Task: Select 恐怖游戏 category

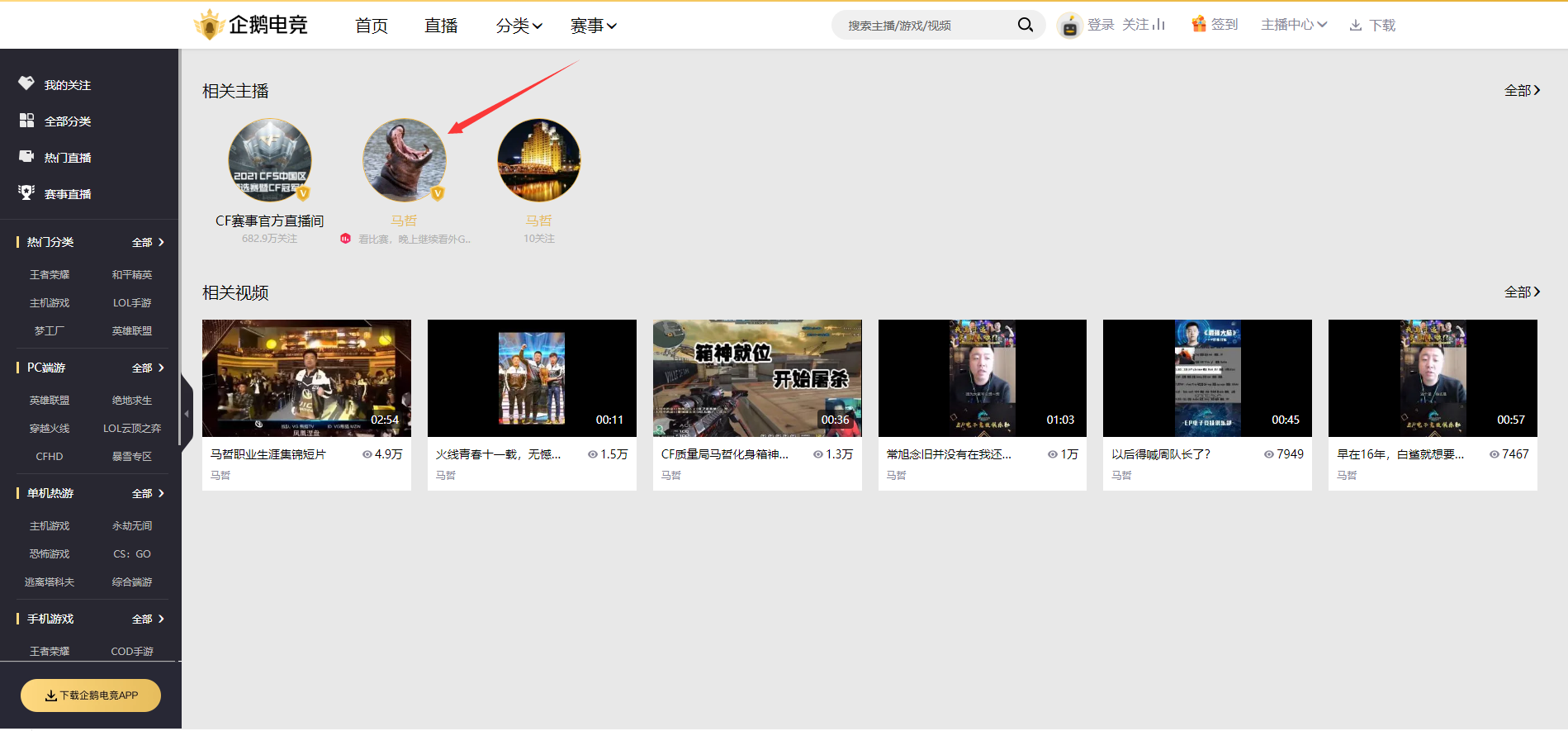Action: click(x=50, y=554)
